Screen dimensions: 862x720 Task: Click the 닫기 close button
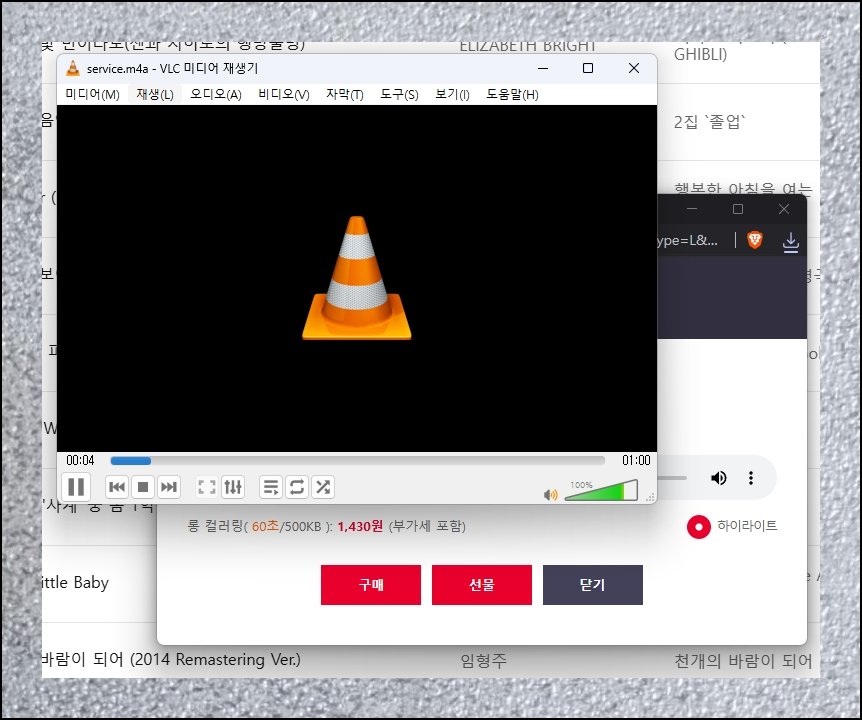tap(593, 585)
